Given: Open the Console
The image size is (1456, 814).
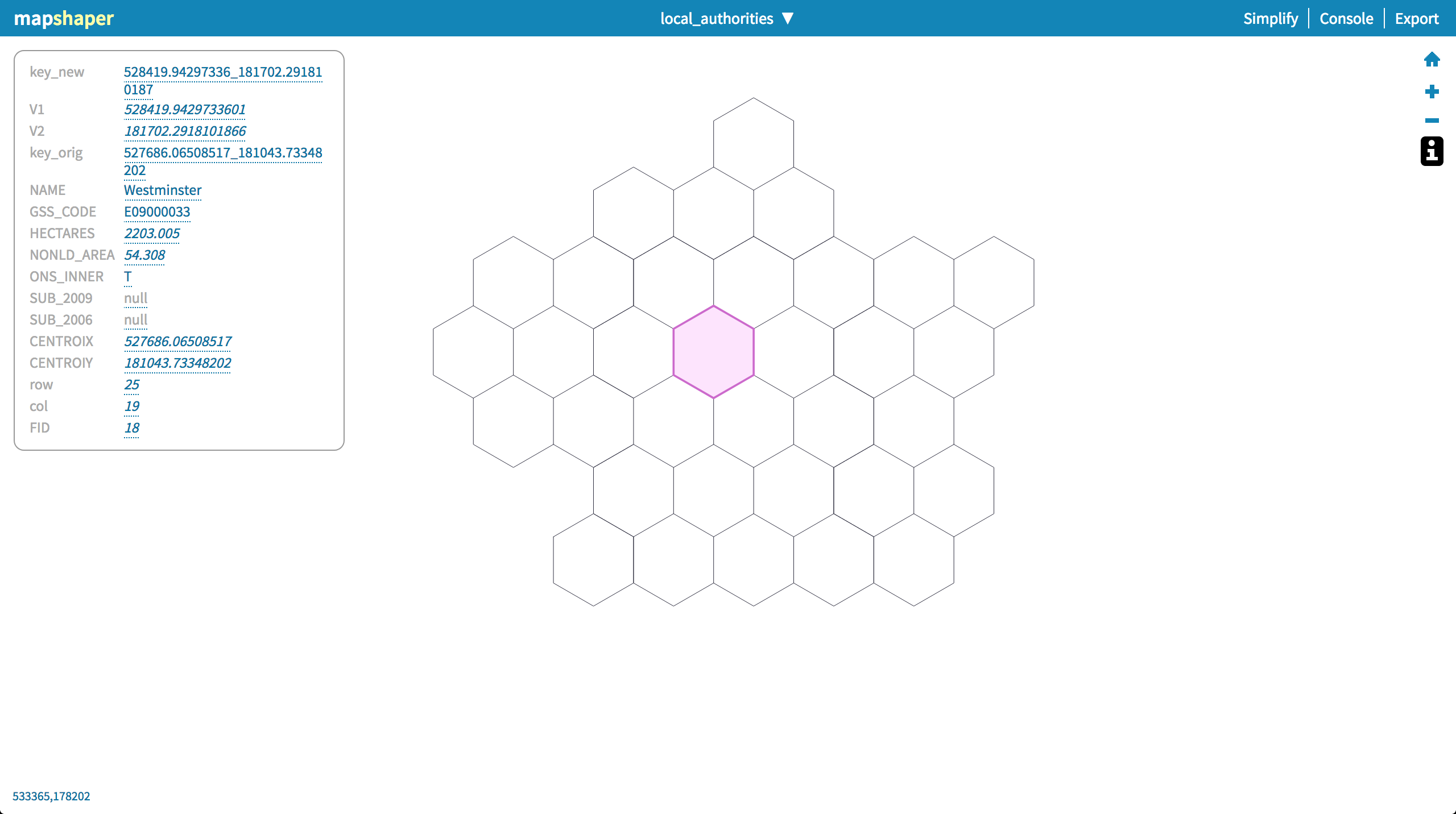Looking at the screenshot, I should pyautogui.click(x=1346, y=18).
